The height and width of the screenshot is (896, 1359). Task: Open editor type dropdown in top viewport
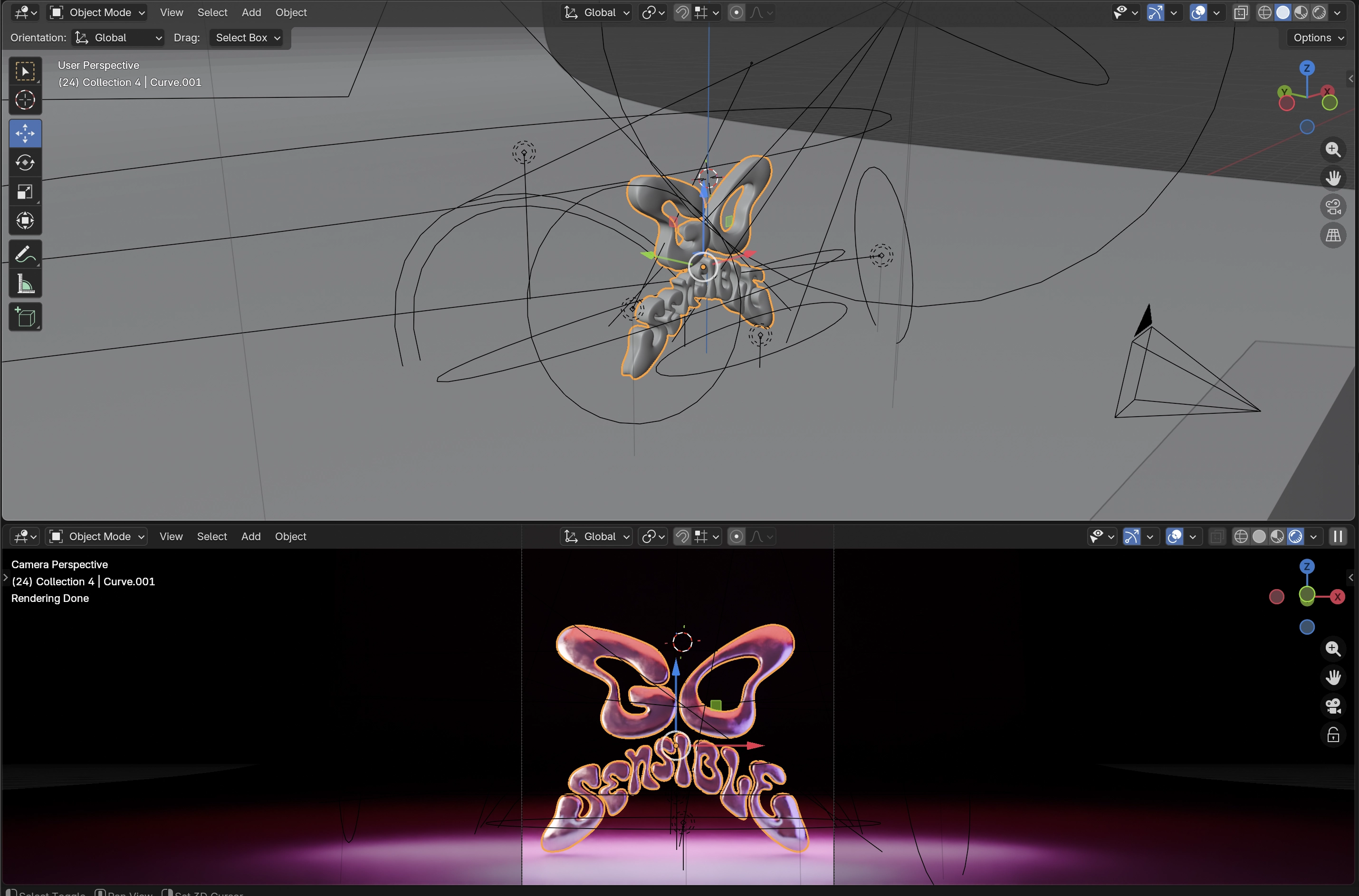point(25,12)
